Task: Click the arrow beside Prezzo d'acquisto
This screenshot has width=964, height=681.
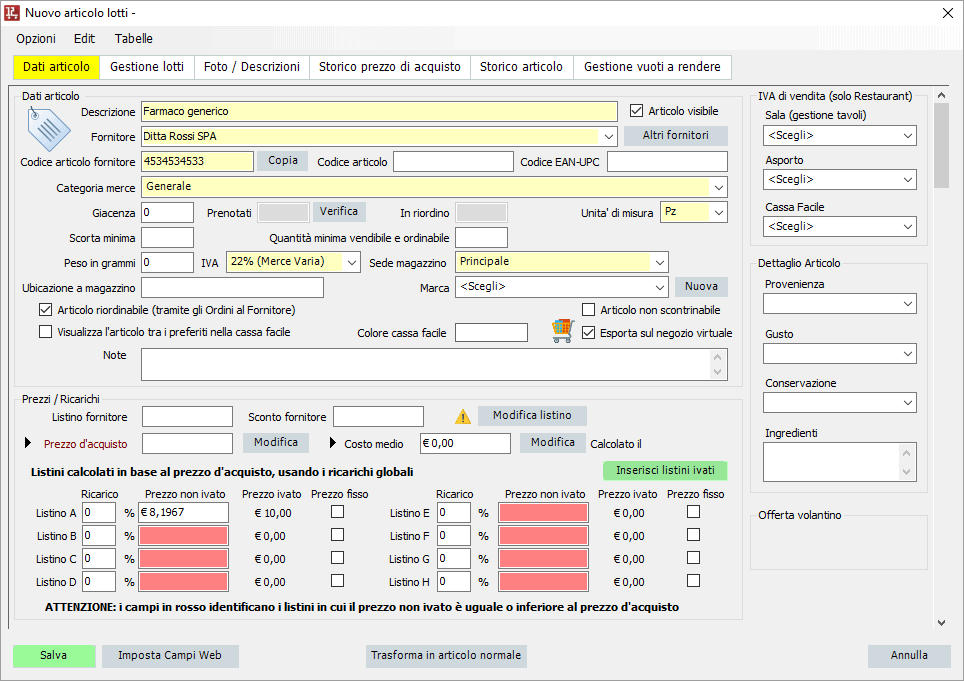Action: [28, 443]
